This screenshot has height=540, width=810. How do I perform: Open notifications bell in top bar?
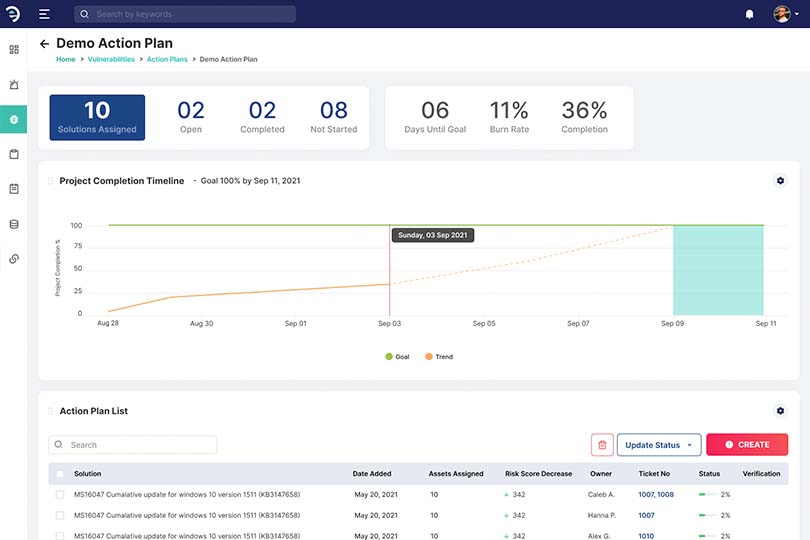click(749, 14)
